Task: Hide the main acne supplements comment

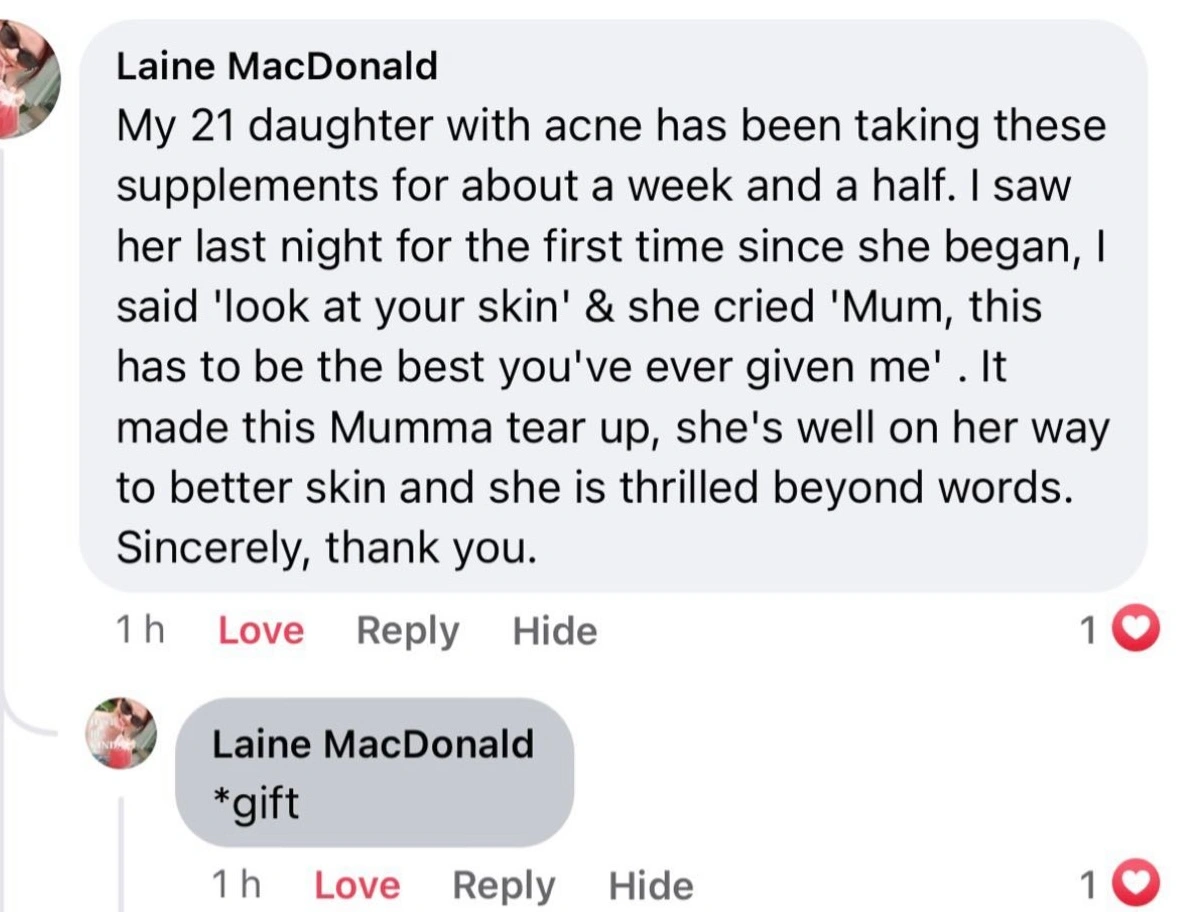Action: click(x=554, y=631)
